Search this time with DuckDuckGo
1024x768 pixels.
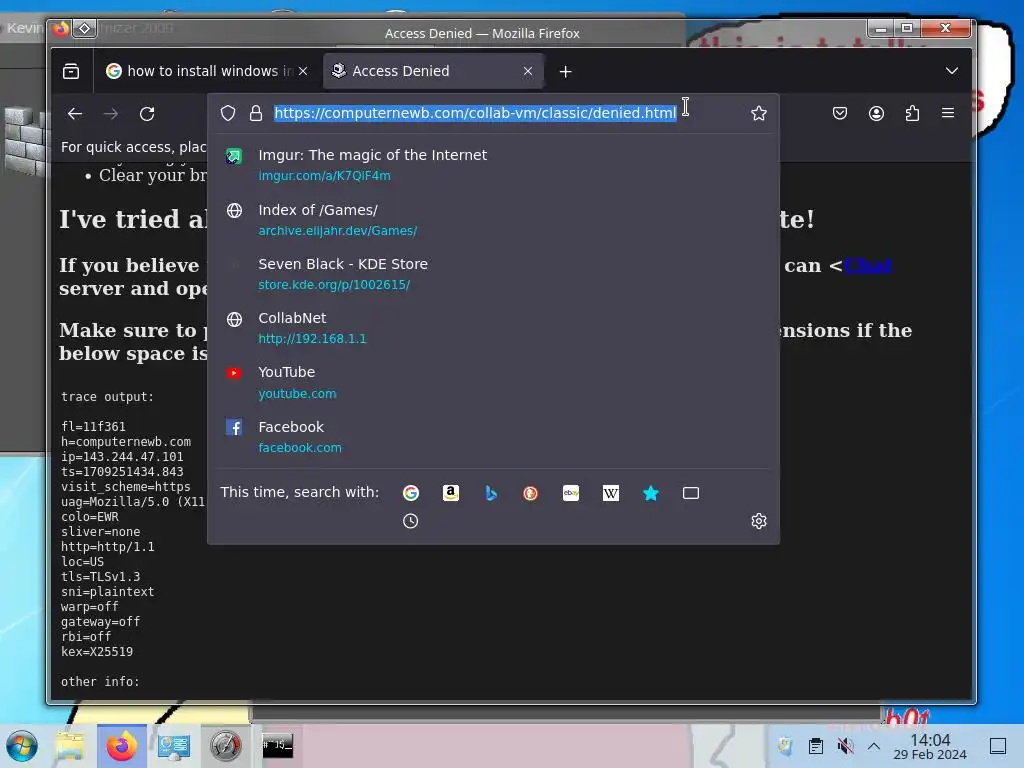click(530, 493)
